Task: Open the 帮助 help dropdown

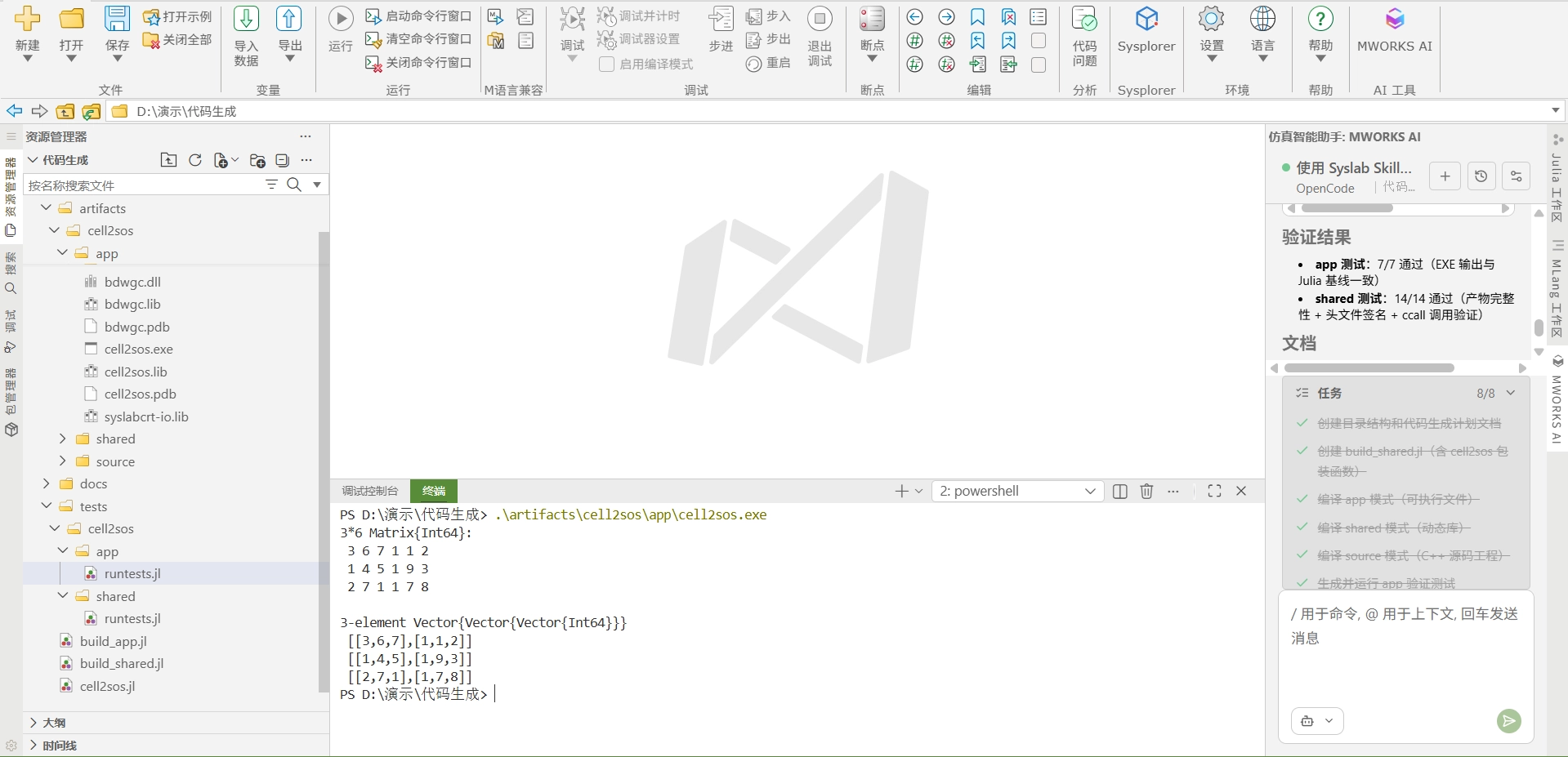Action: coord(1320,59)
